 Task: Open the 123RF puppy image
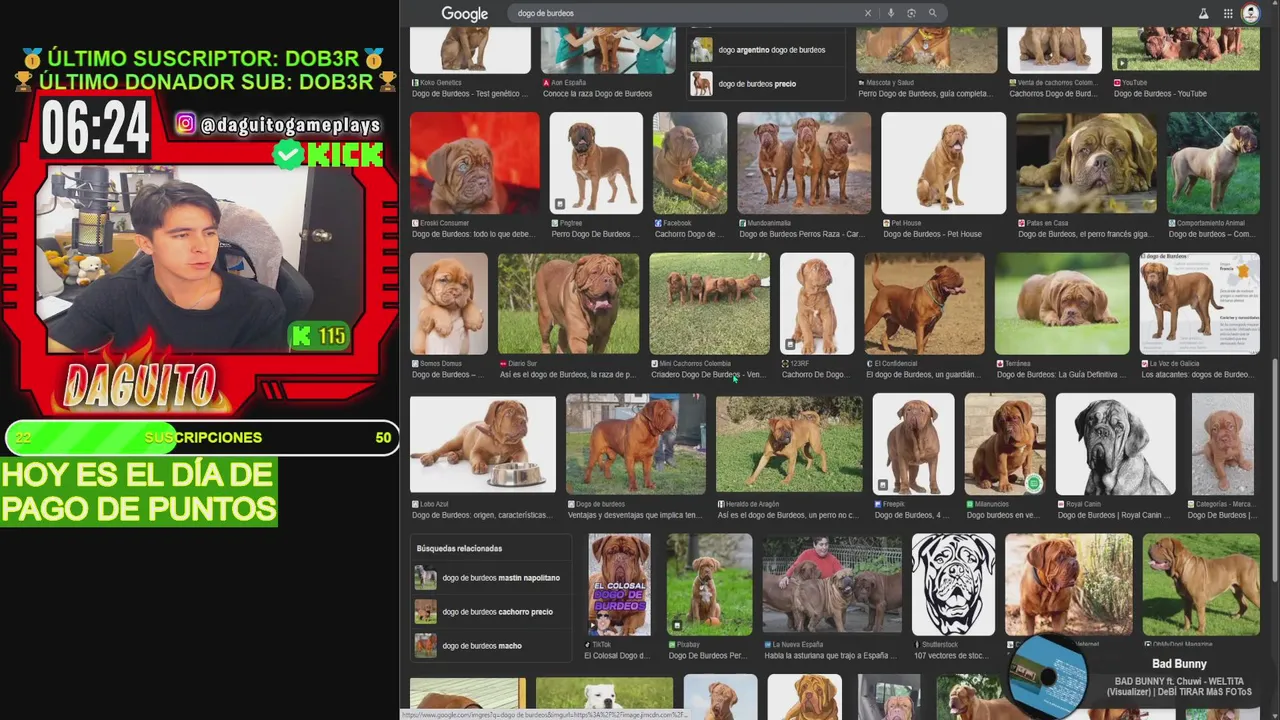(817, 304)
